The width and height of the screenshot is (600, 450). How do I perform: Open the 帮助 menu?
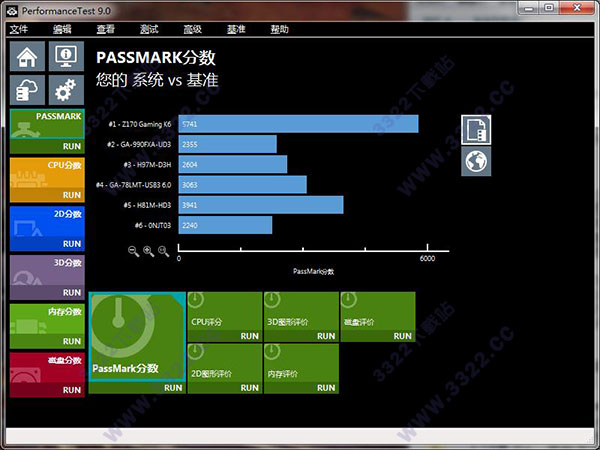click(x=280, y=29)
